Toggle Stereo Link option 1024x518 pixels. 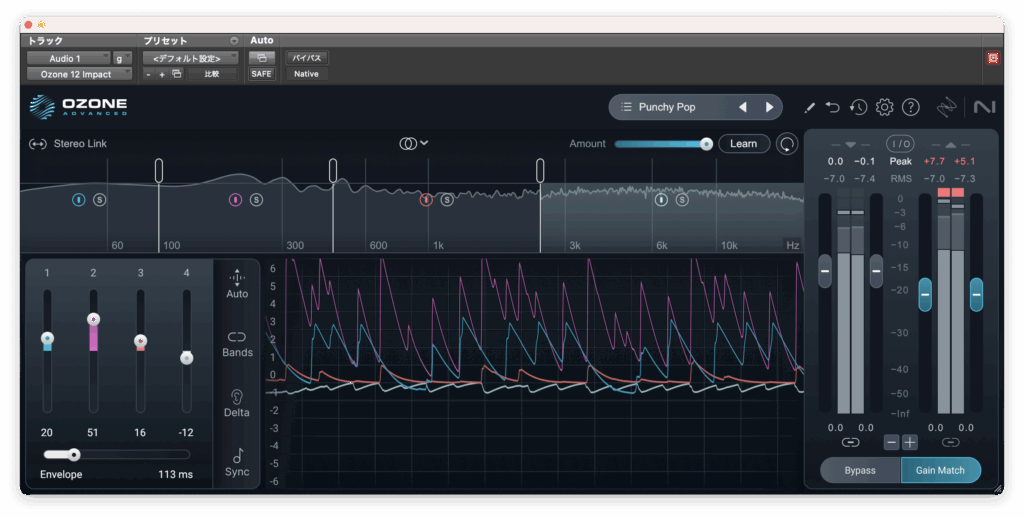pos(68,144)
